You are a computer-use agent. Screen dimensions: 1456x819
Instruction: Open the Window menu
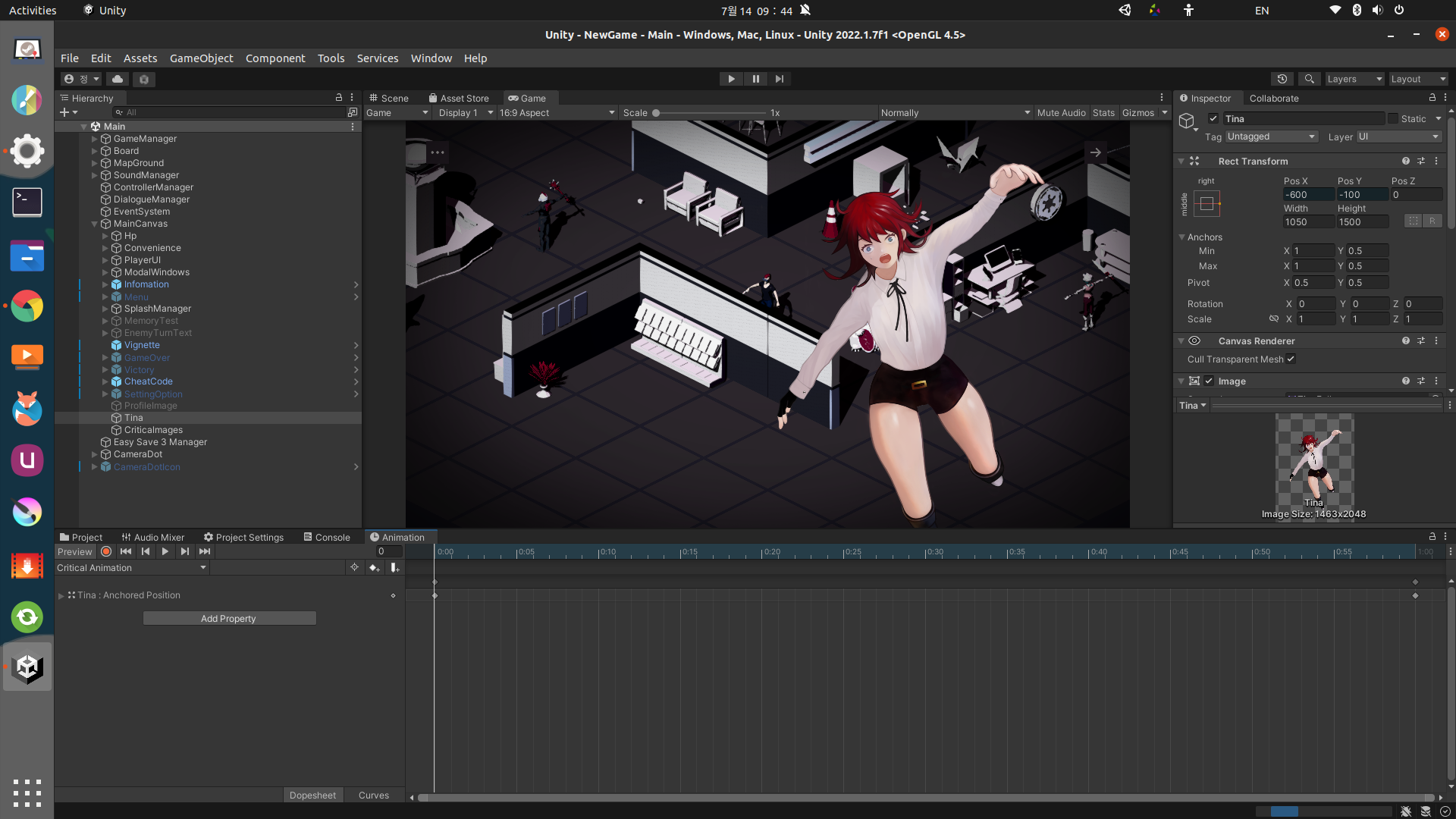coord(431,58)
